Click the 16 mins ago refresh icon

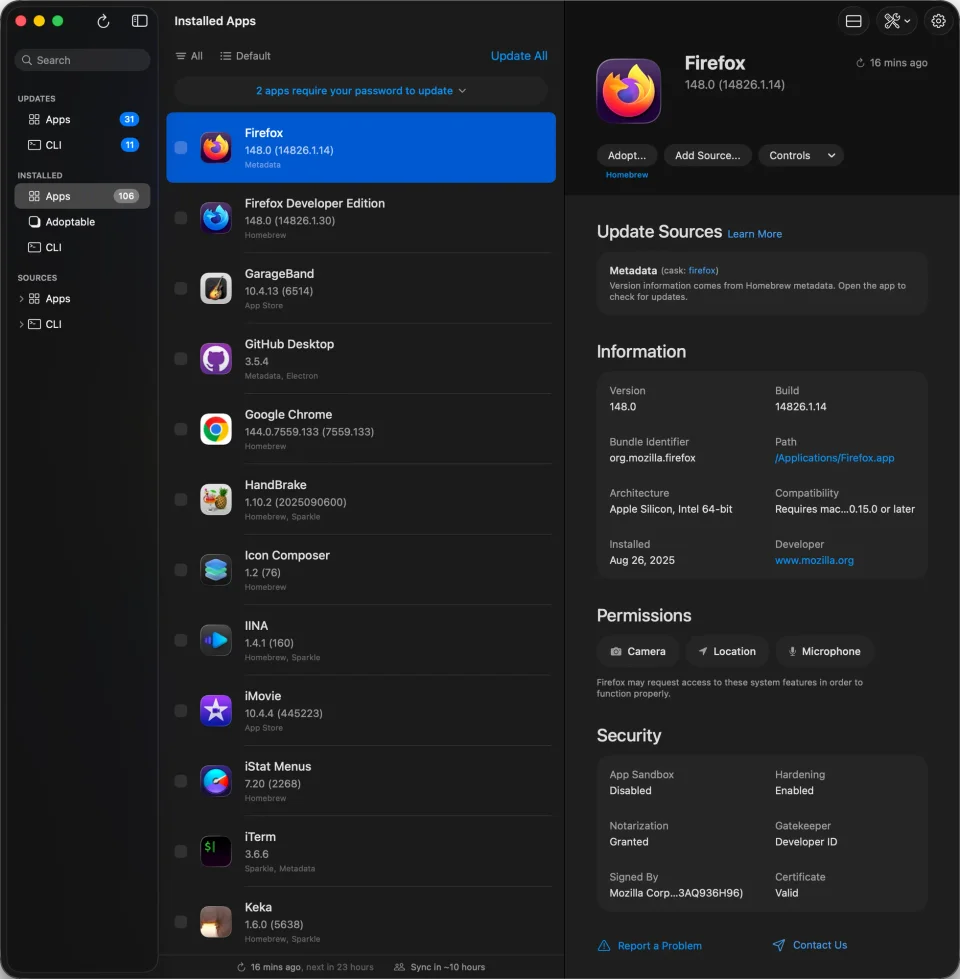coord(860,63)
